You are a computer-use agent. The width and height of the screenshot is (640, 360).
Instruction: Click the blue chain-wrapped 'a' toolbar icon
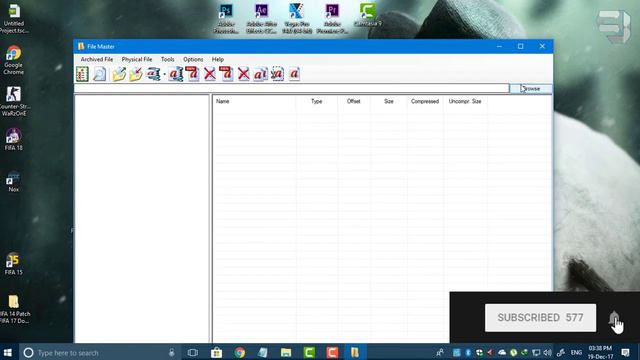[153, 74]
